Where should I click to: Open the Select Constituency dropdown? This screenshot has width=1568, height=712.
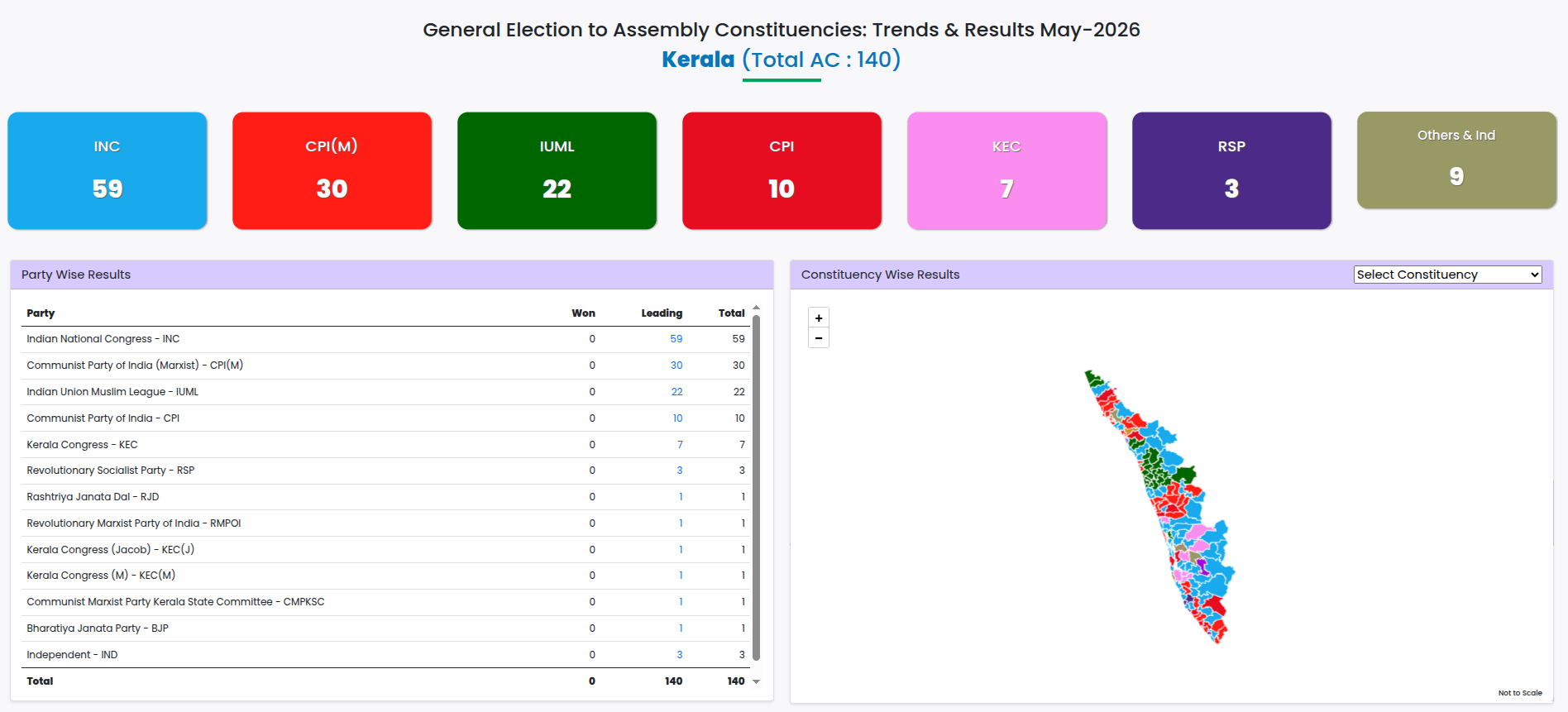(x=1447, y=275)
